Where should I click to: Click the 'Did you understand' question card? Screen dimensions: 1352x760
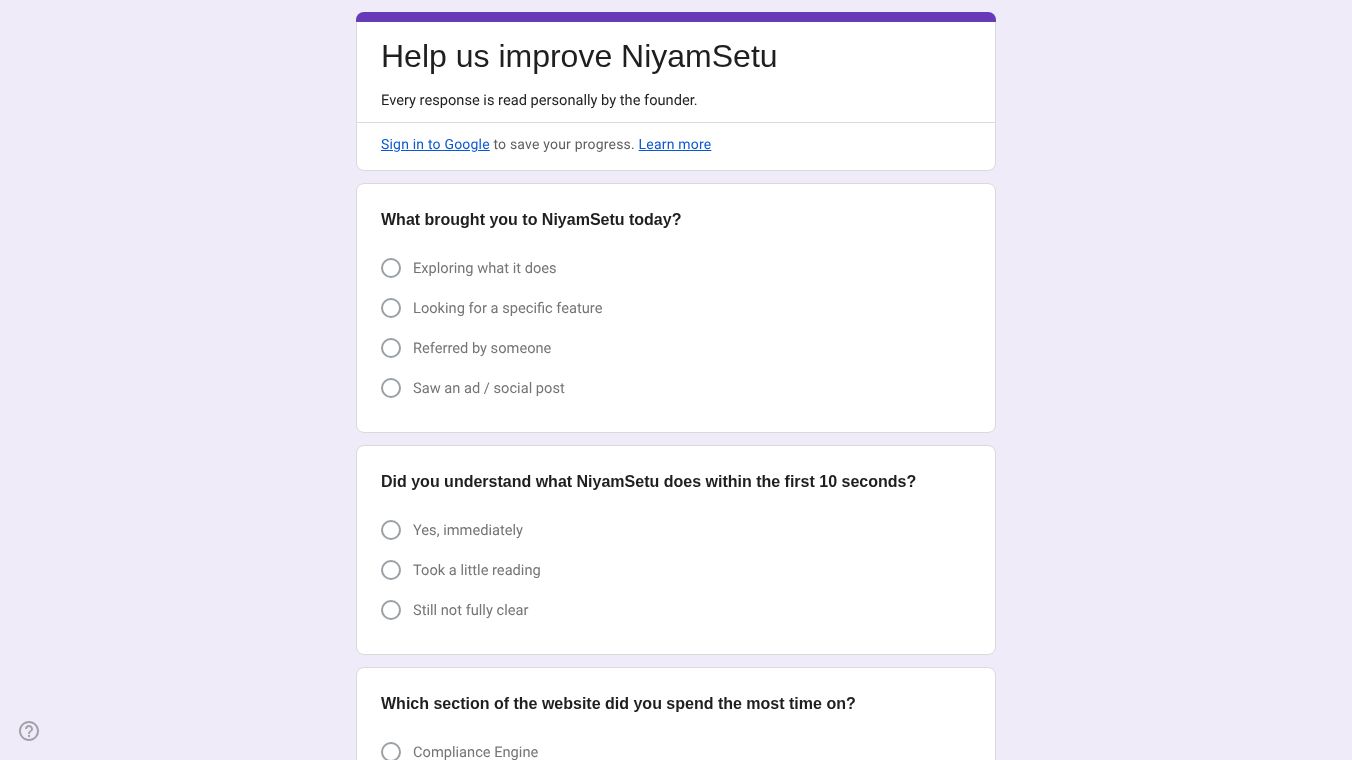coord(648,481)
